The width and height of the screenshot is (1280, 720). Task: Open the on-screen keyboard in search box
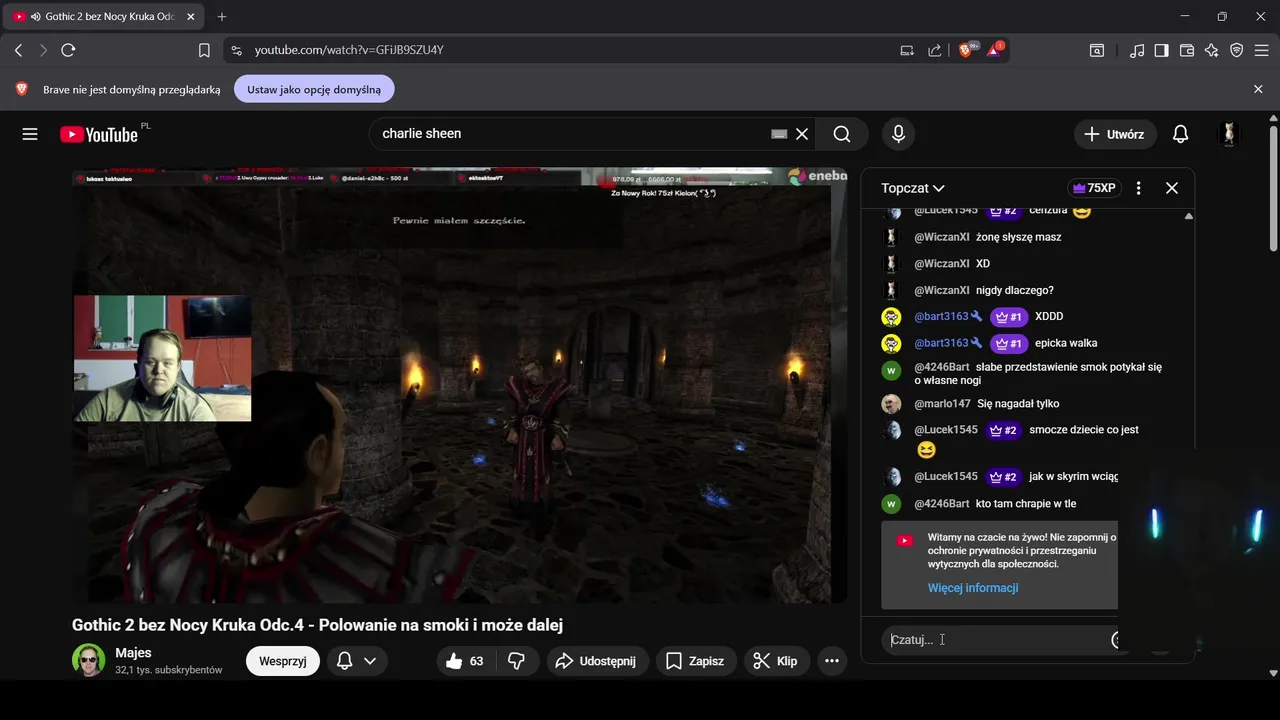coord(779,134)
